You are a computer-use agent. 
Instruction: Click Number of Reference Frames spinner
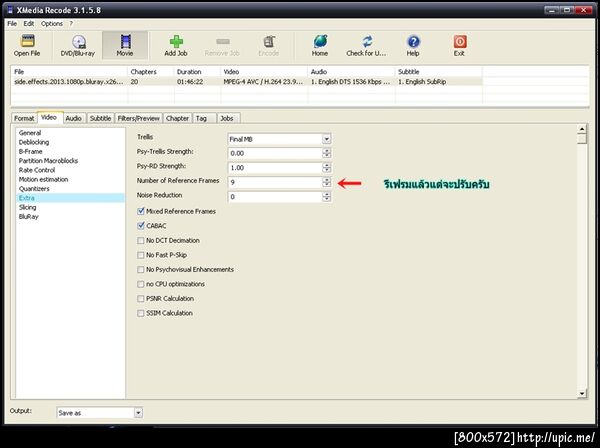click(x=326, y=182)
